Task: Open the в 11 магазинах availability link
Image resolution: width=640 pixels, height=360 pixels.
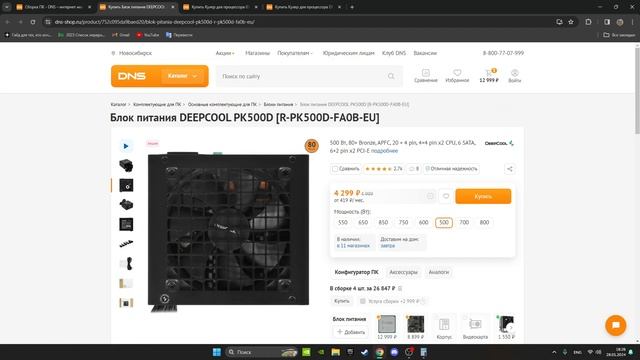Action: [353, 246]
